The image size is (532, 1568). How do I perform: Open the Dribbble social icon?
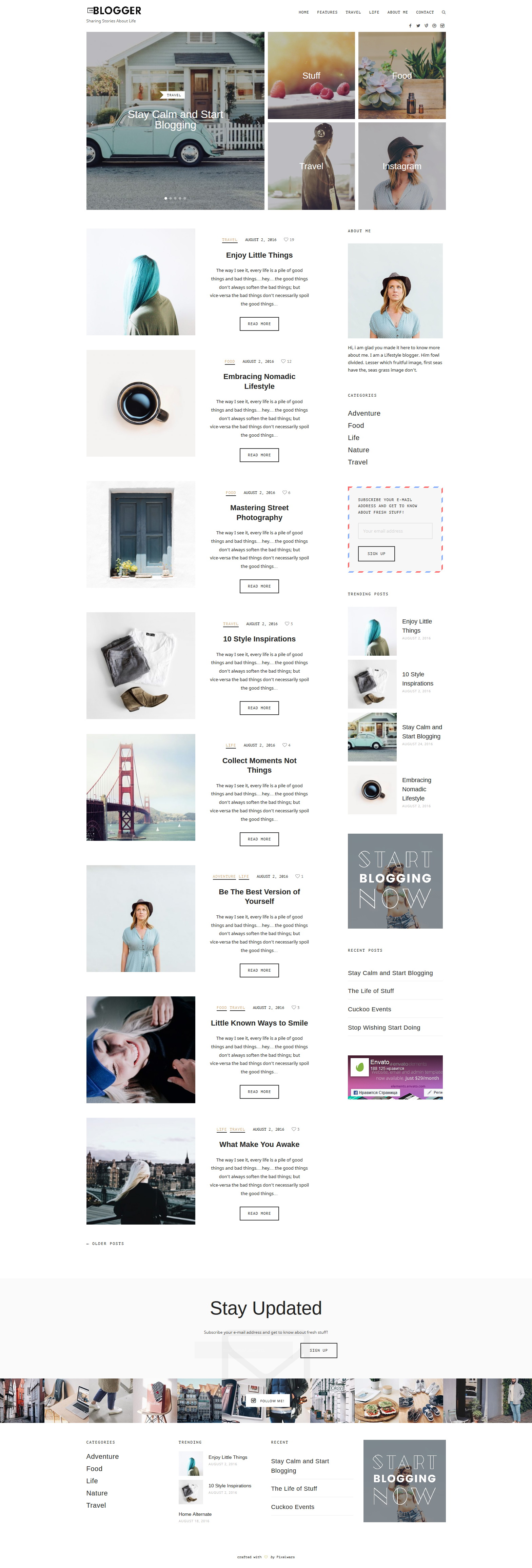point(434,25)
